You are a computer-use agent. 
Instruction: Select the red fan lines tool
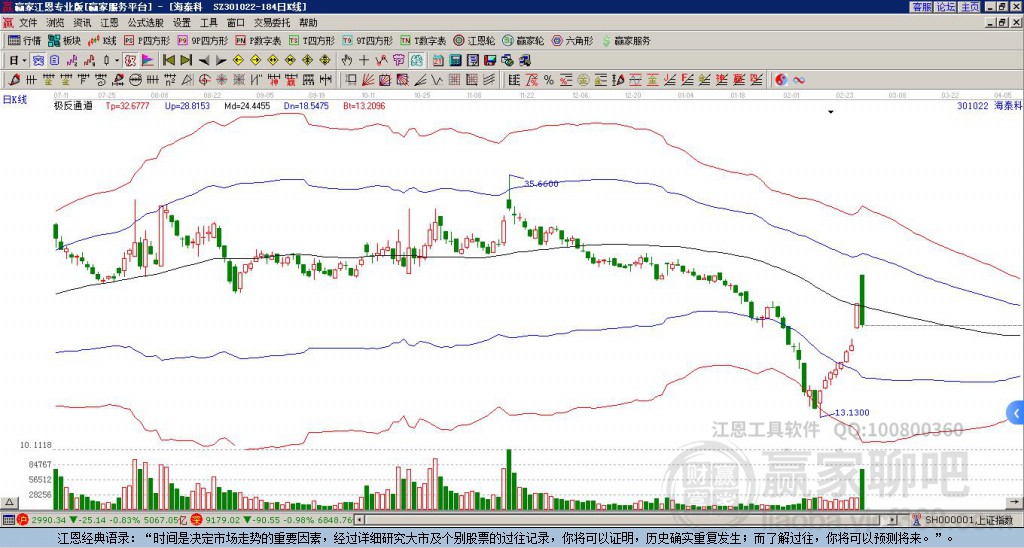click(368, 80)
